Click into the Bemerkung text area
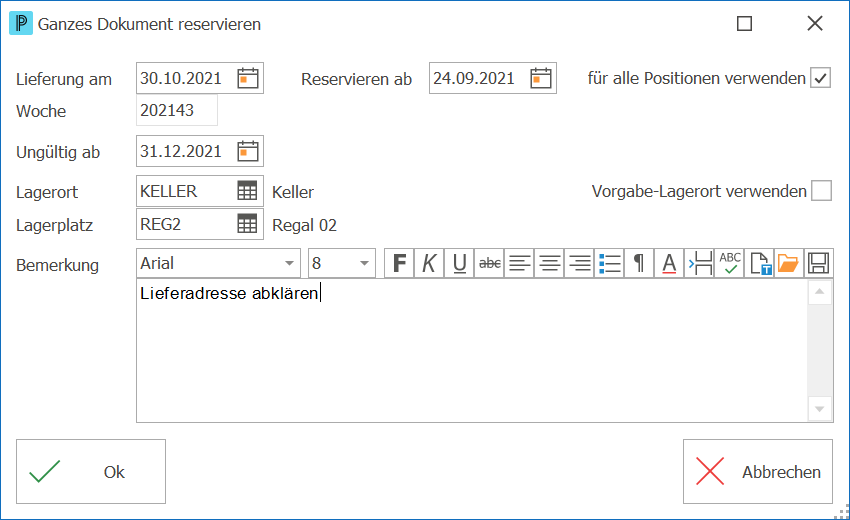The height and width of the screenshot is (520, 850). pyautogui.click(x=472, y=351)
